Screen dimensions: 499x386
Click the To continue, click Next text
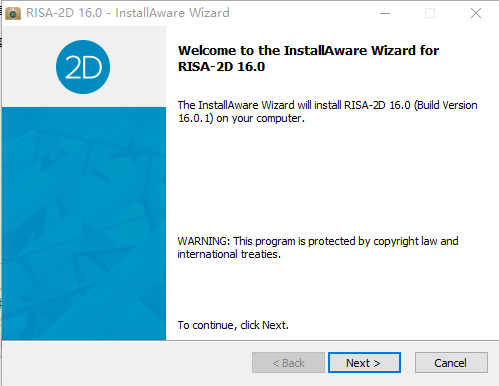[233, 325]
